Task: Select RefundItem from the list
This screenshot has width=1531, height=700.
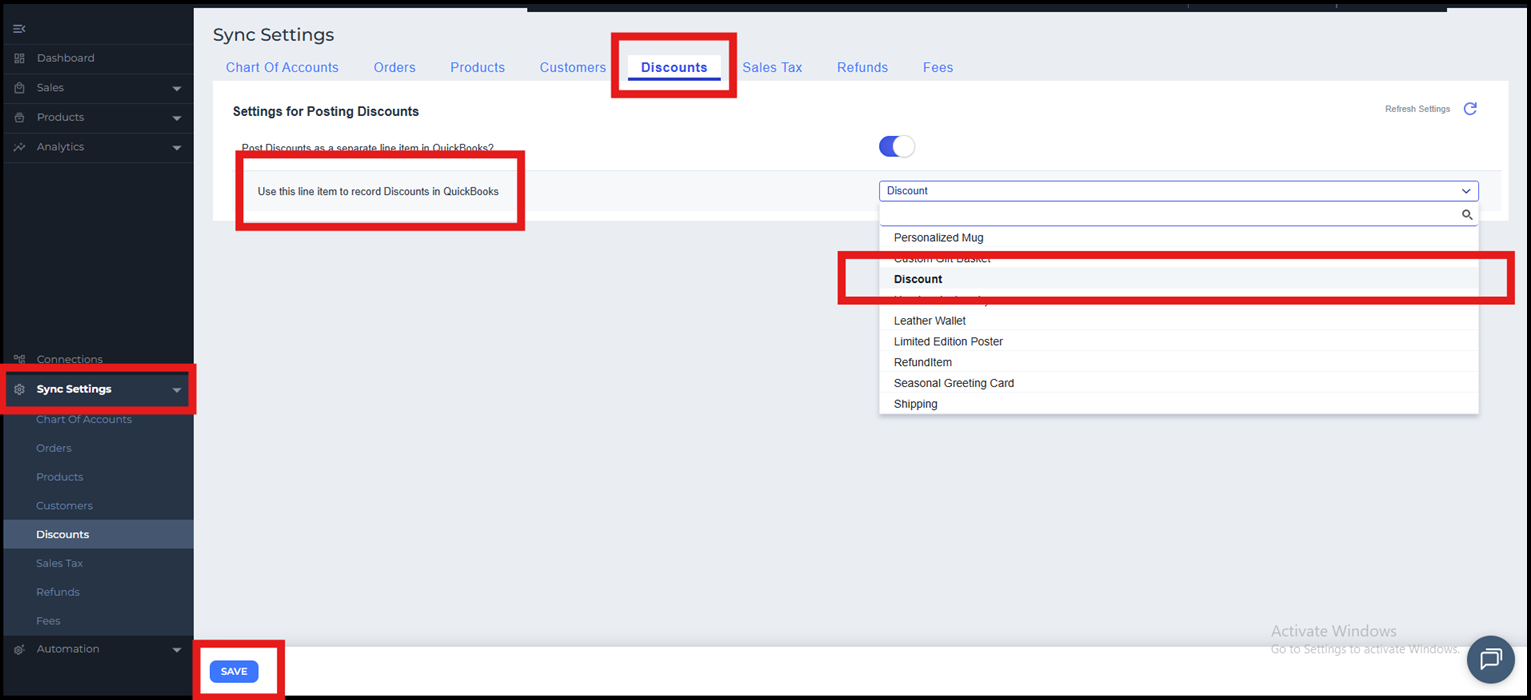Action: click(x=1179, y=363)
